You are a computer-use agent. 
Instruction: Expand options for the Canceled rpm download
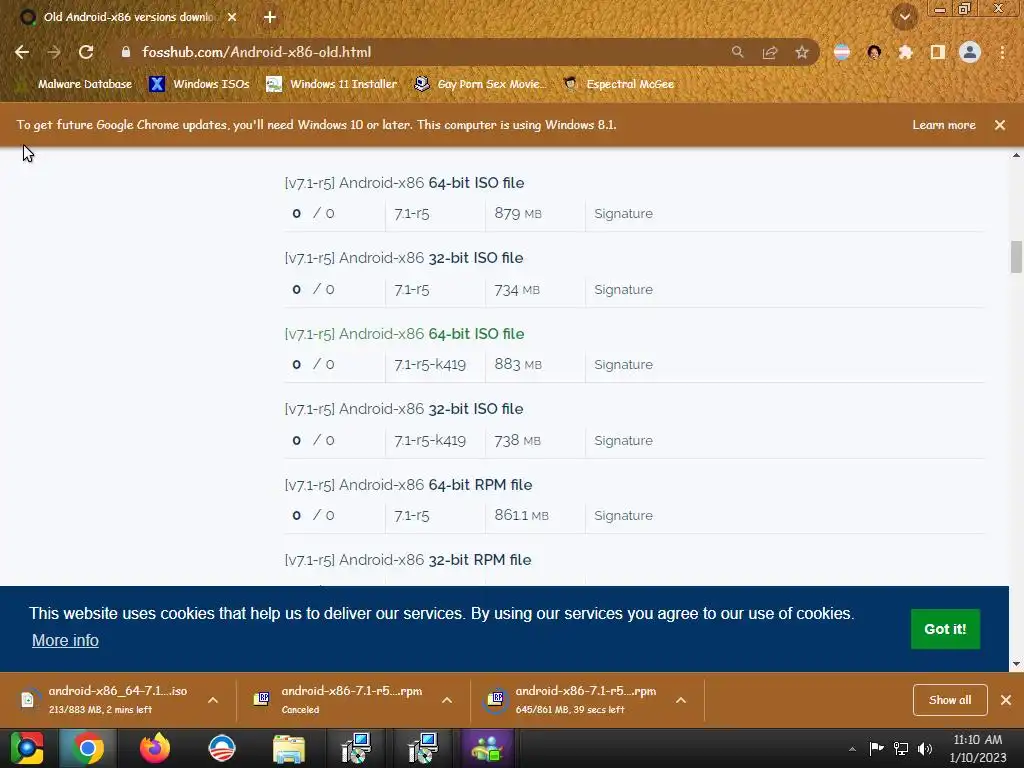447,700
